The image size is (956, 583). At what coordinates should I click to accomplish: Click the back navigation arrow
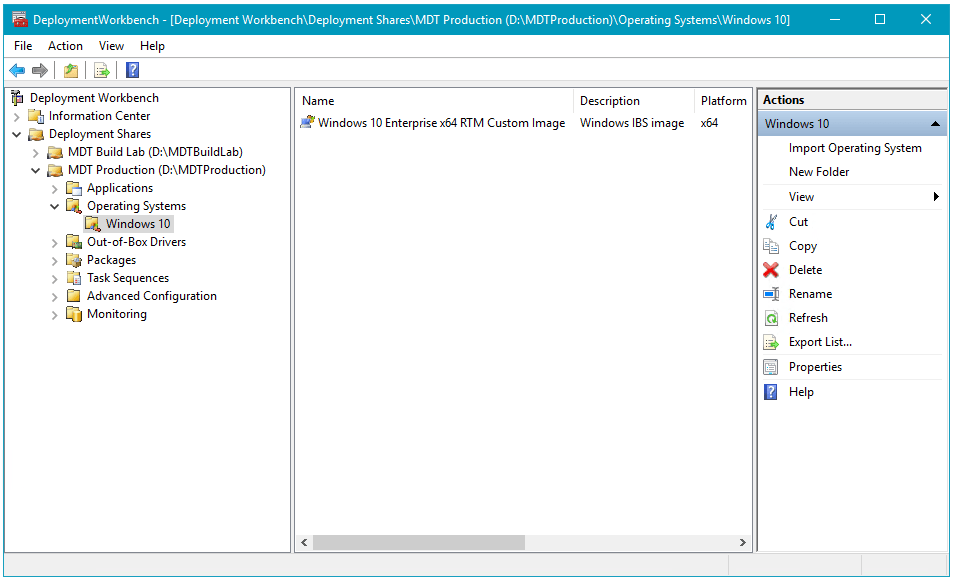(17, 70)
